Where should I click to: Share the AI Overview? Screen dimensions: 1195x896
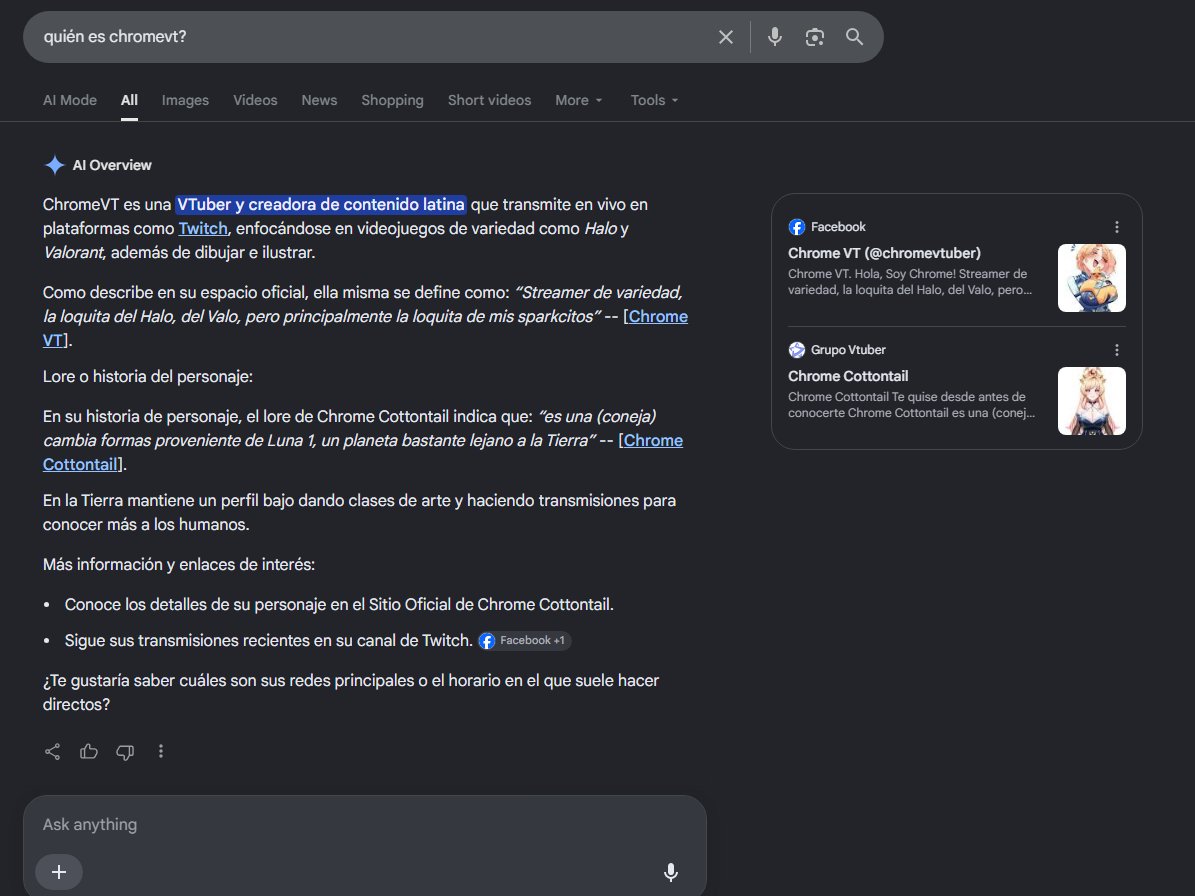(x=53, y=751)
